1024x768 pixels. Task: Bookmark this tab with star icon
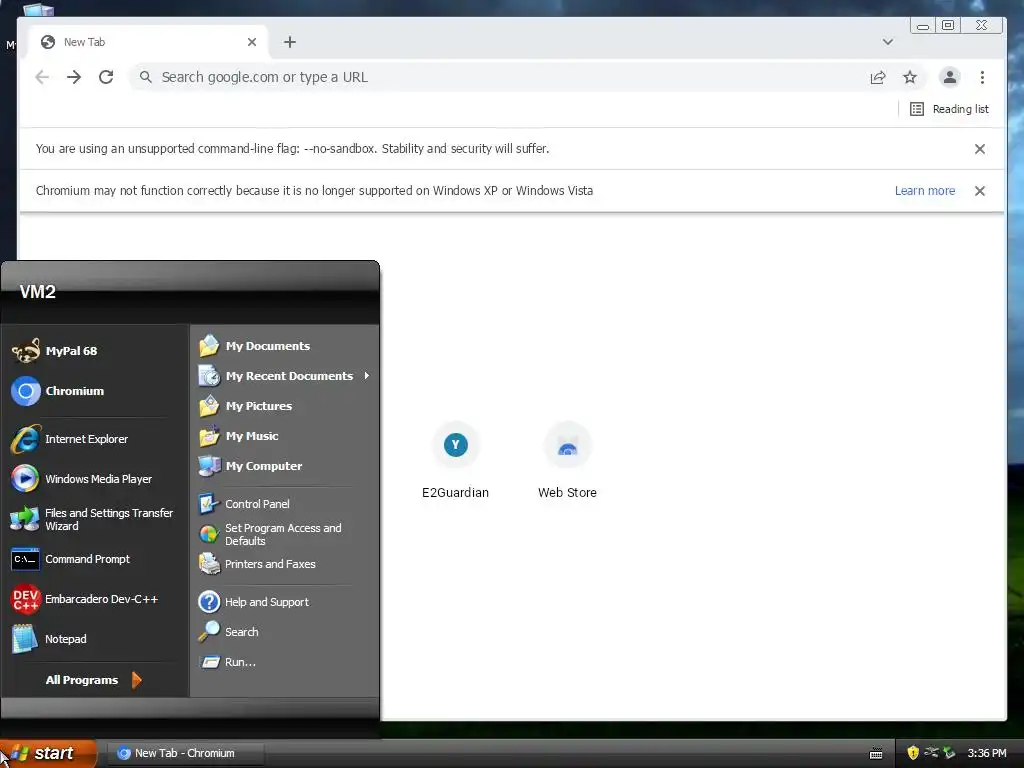(910, 77)
